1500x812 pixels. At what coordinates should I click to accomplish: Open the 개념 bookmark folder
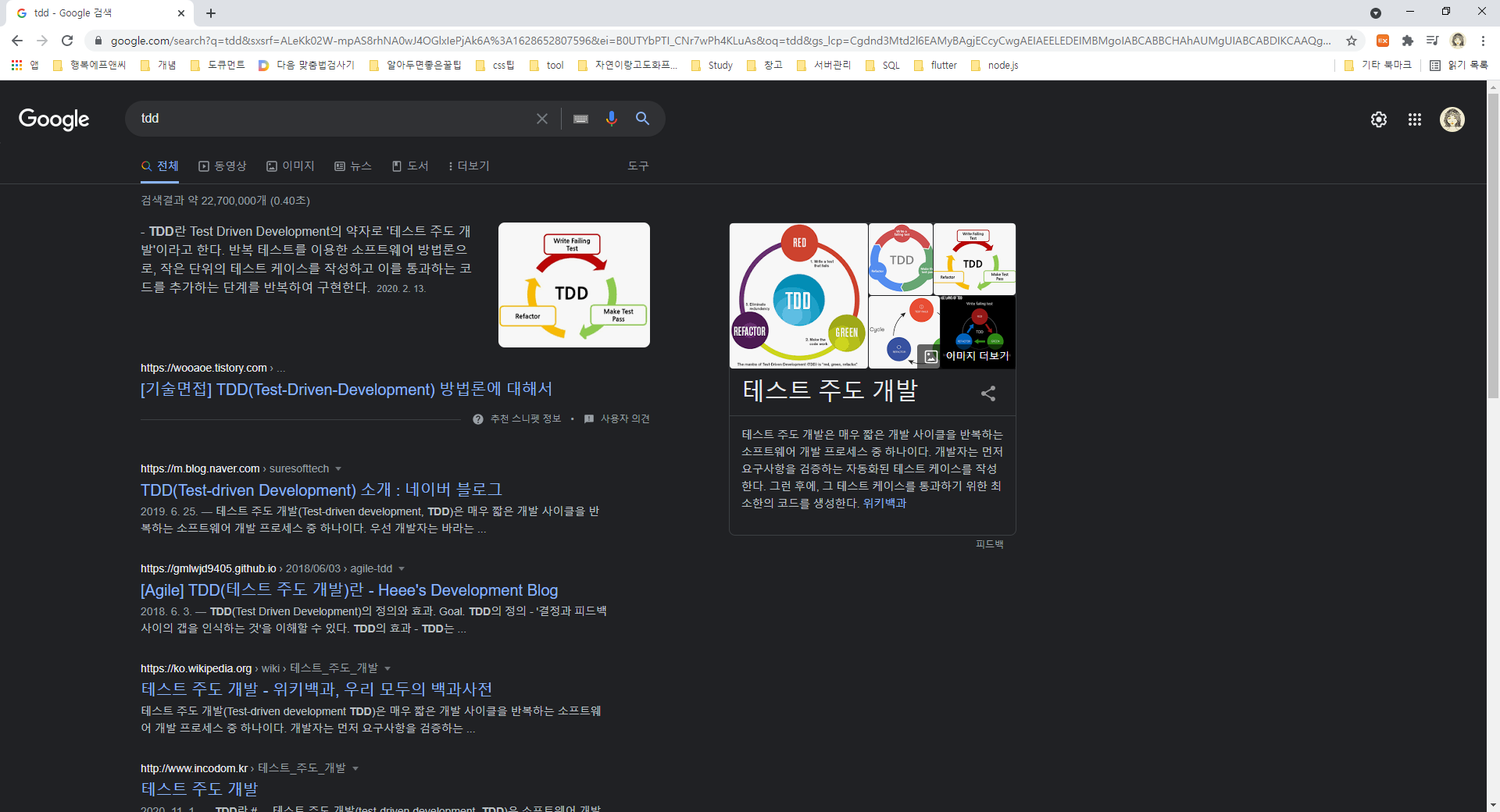click(x=159, y=66)
